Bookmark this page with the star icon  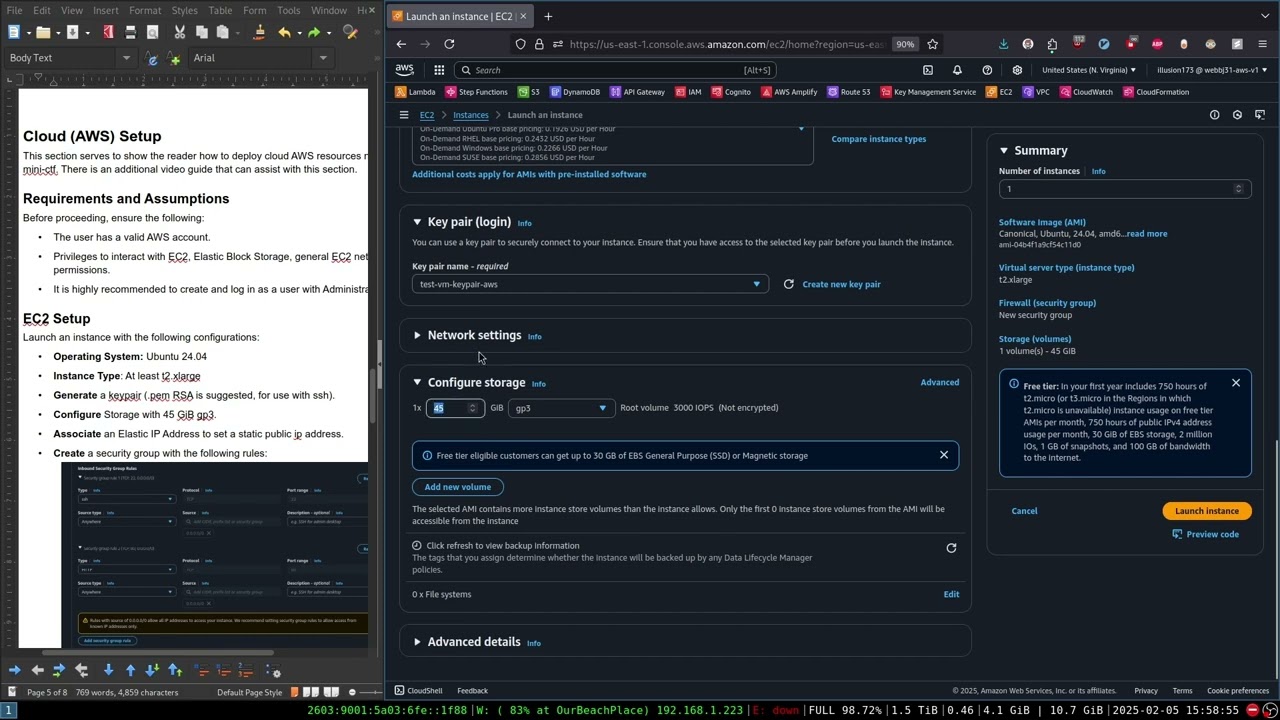click(x=932, y=44)
